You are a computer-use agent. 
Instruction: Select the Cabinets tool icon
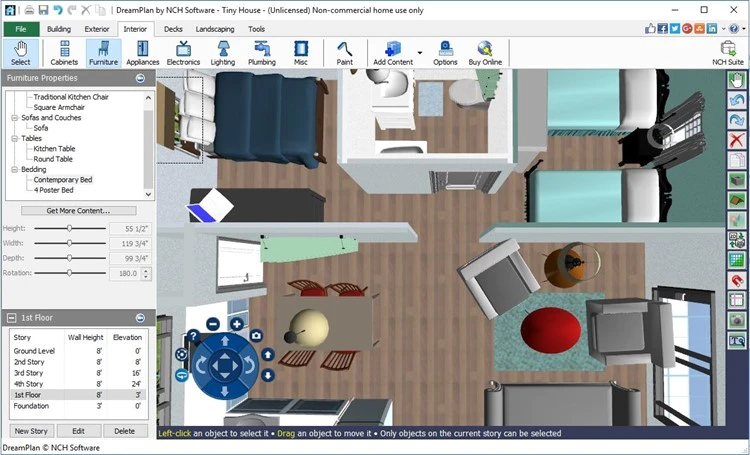(x=64, y=53)
